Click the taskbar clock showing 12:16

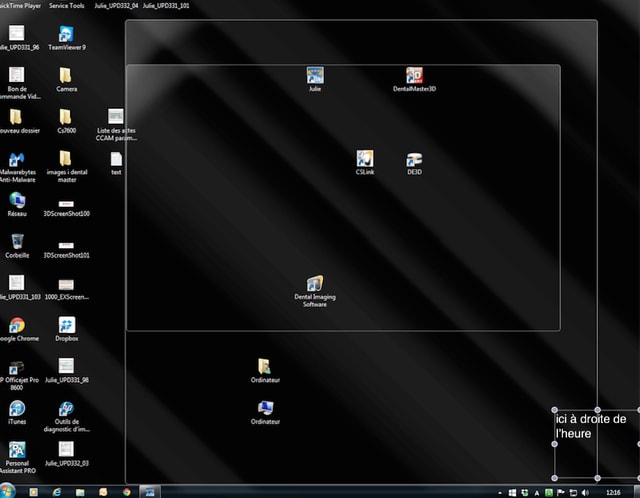(612, 492)
